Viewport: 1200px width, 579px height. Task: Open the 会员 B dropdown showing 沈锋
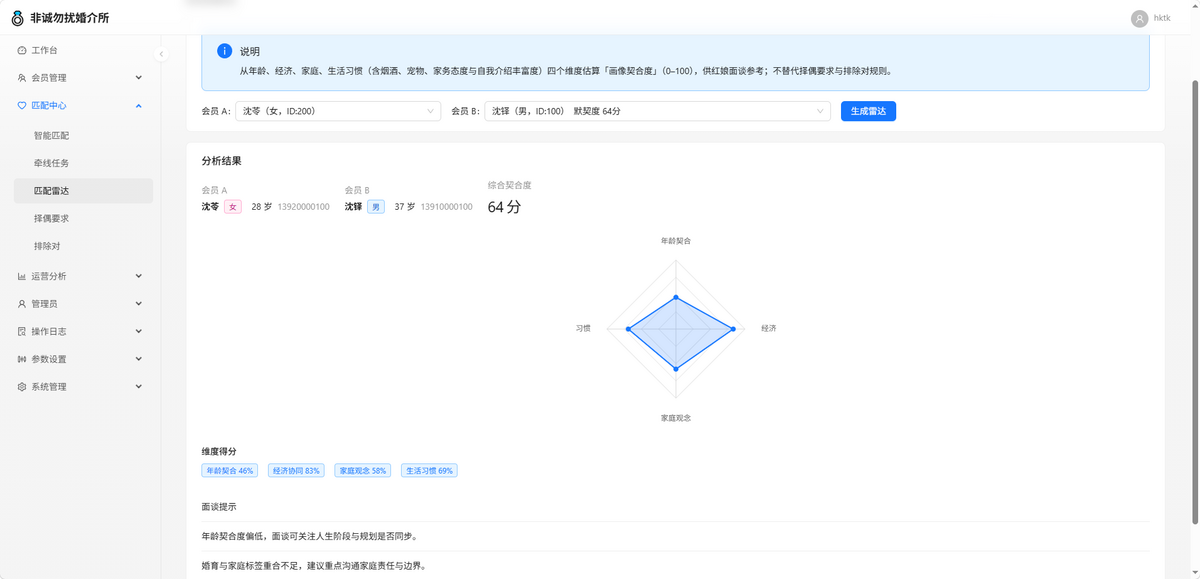(657, 111)
